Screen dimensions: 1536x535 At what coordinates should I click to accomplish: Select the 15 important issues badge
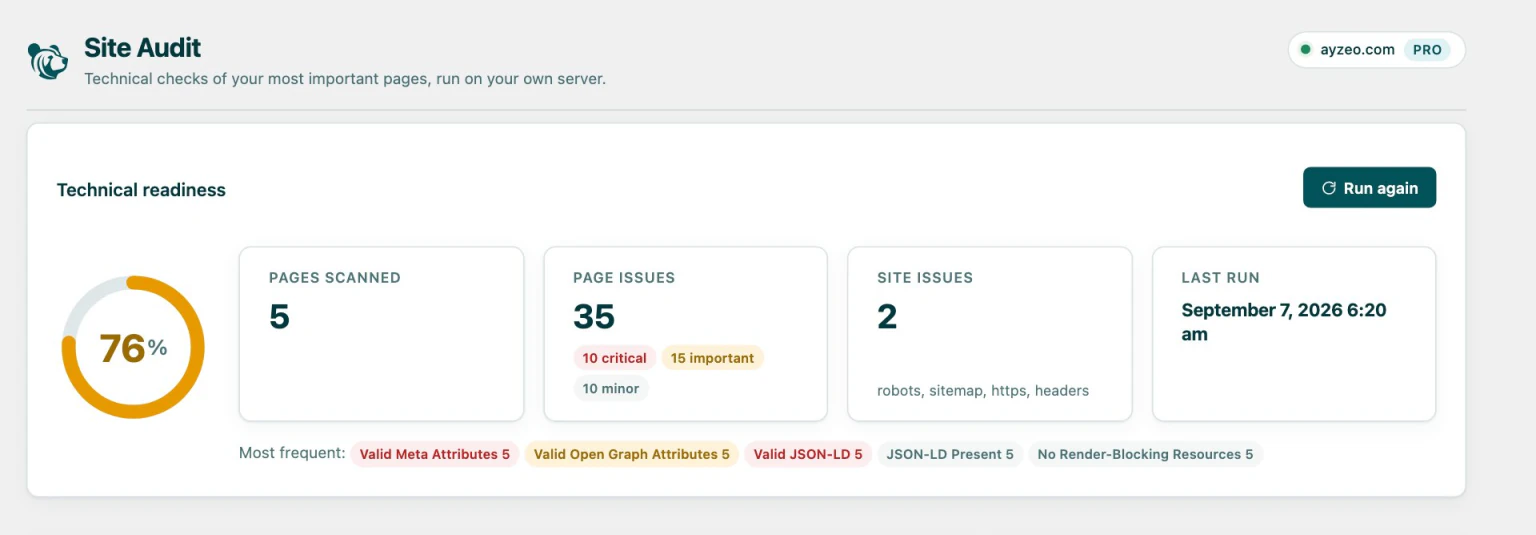(712, 358)
